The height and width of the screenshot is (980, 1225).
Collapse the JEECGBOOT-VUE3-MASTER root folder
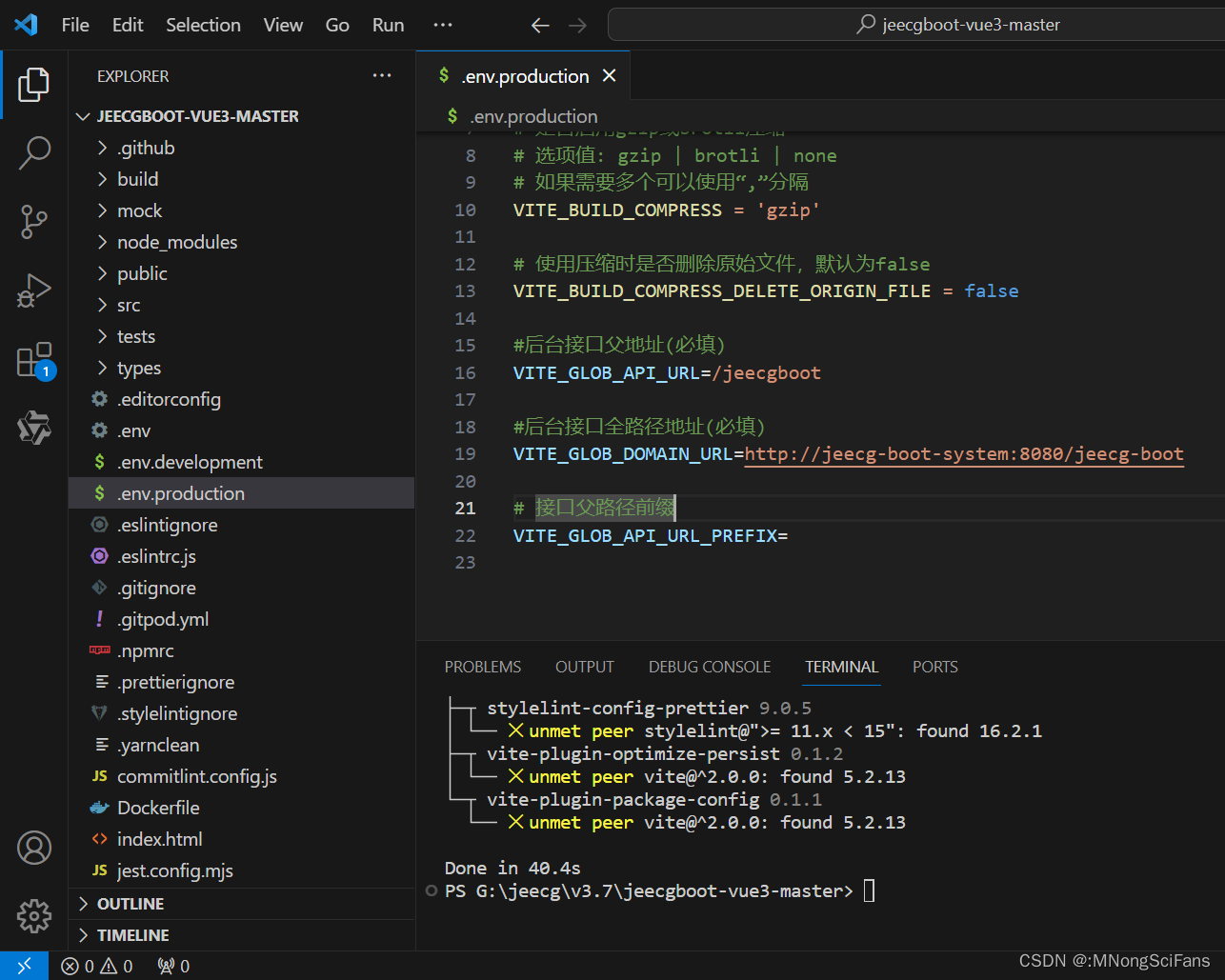point(242,116)
